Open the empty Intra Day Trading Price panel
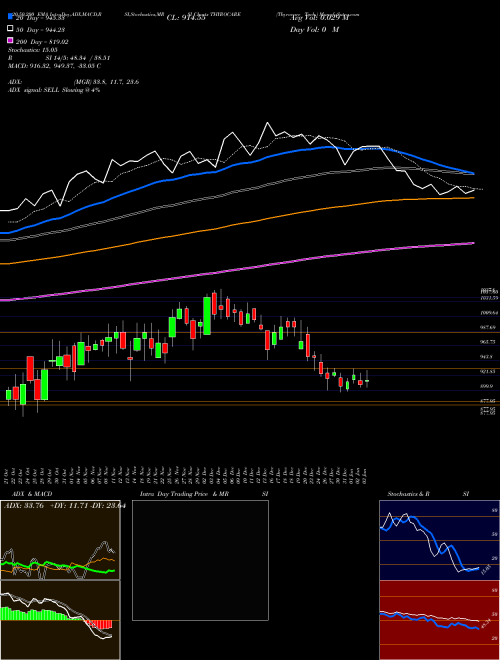This screenshot has width=500, height=660. [x=200, y=560]
